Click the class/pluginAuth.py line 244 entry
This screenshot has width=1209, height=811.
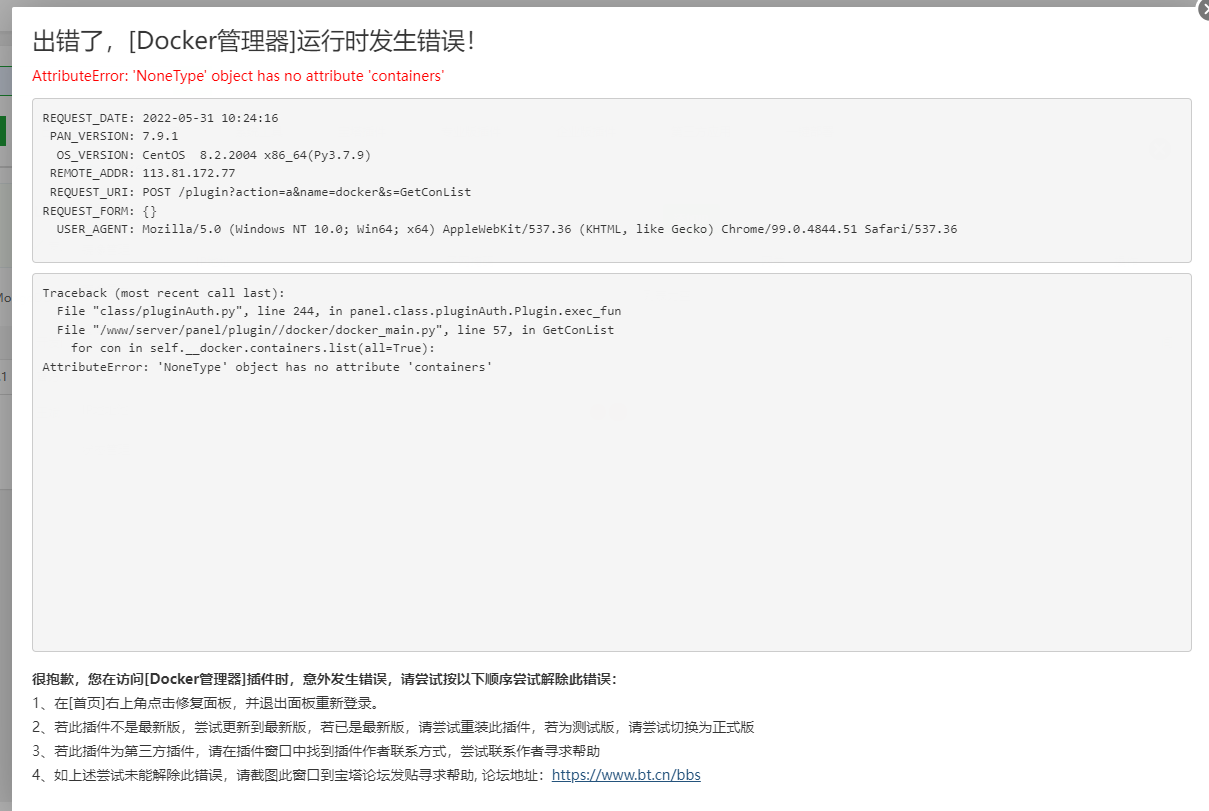[339, 311]
